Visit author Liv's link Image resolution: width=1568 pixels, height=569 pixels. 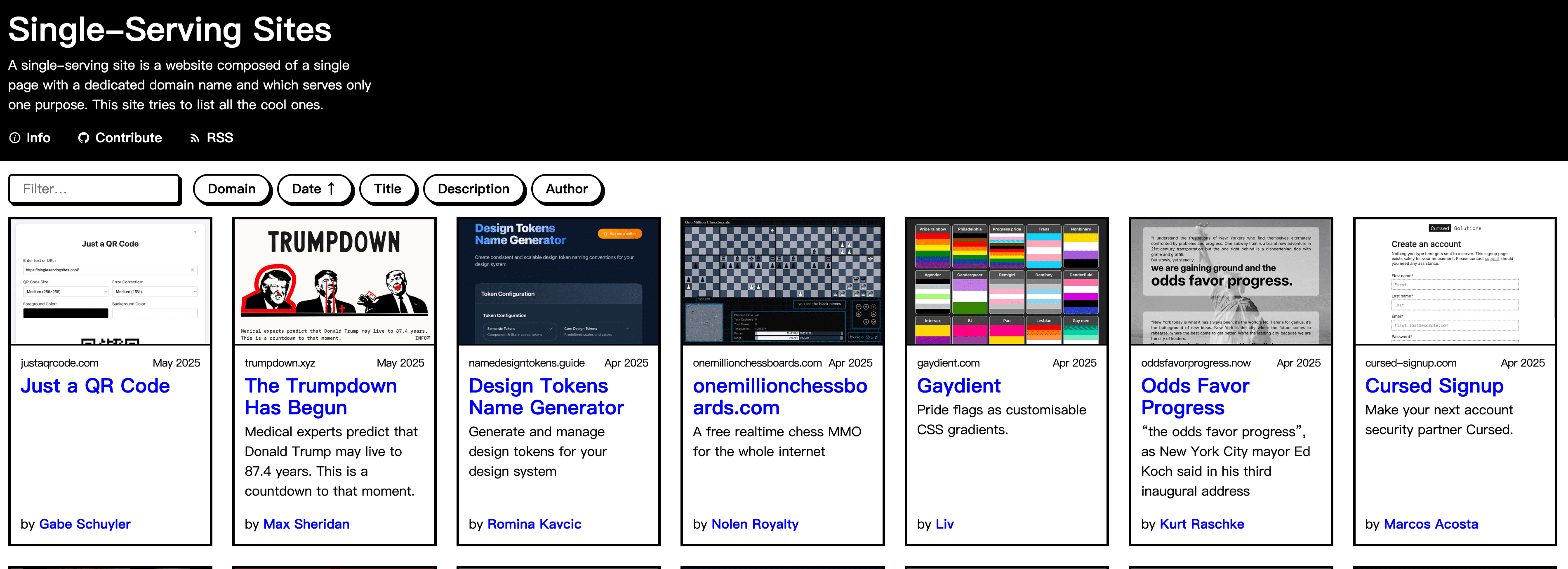coord(944,524)
